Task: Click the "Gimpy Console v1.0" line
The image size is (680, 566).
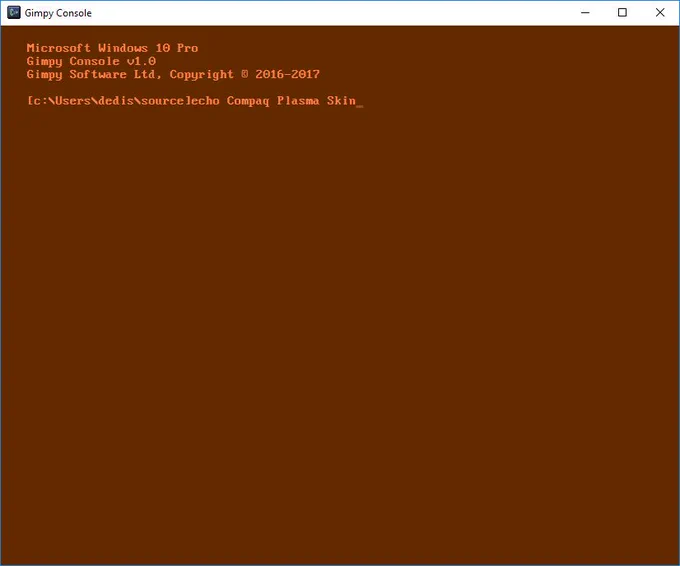Action: [x=91, y=61]
